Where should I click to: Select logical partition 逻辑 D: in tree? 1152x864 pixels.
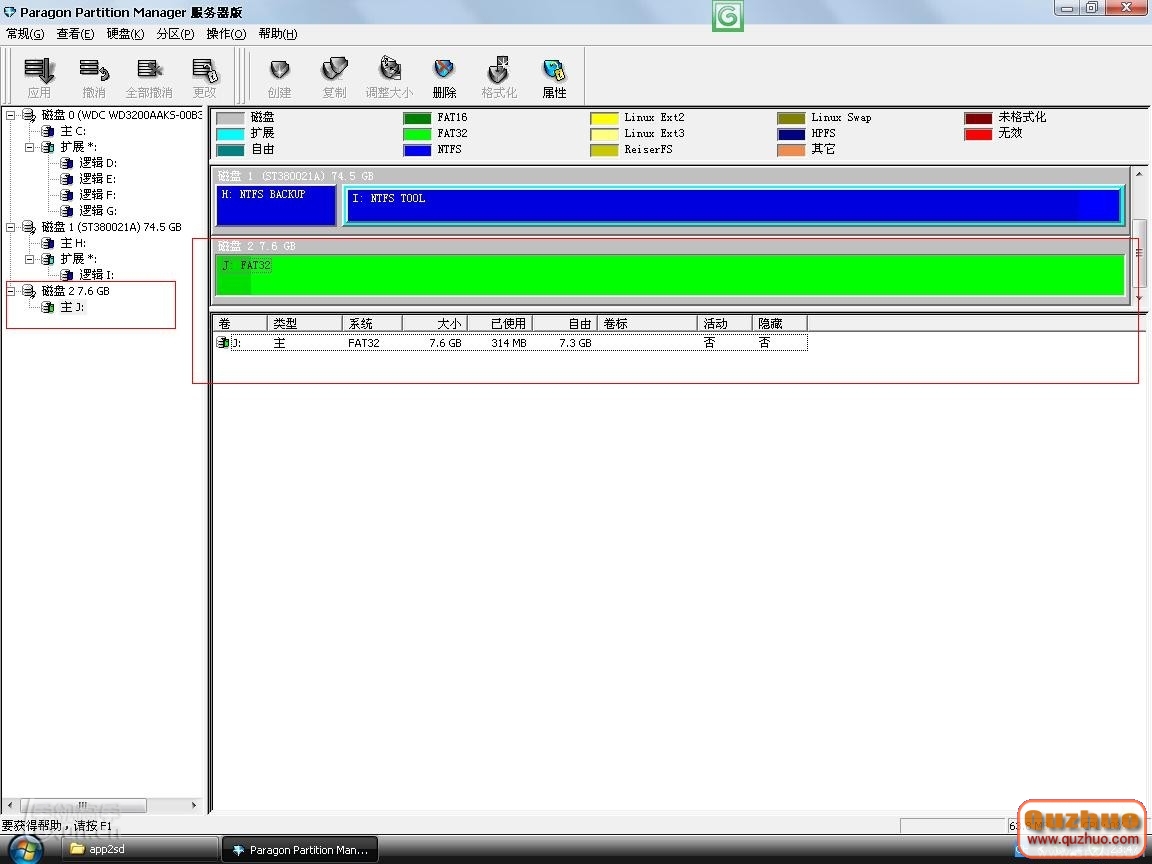[97, 163]
